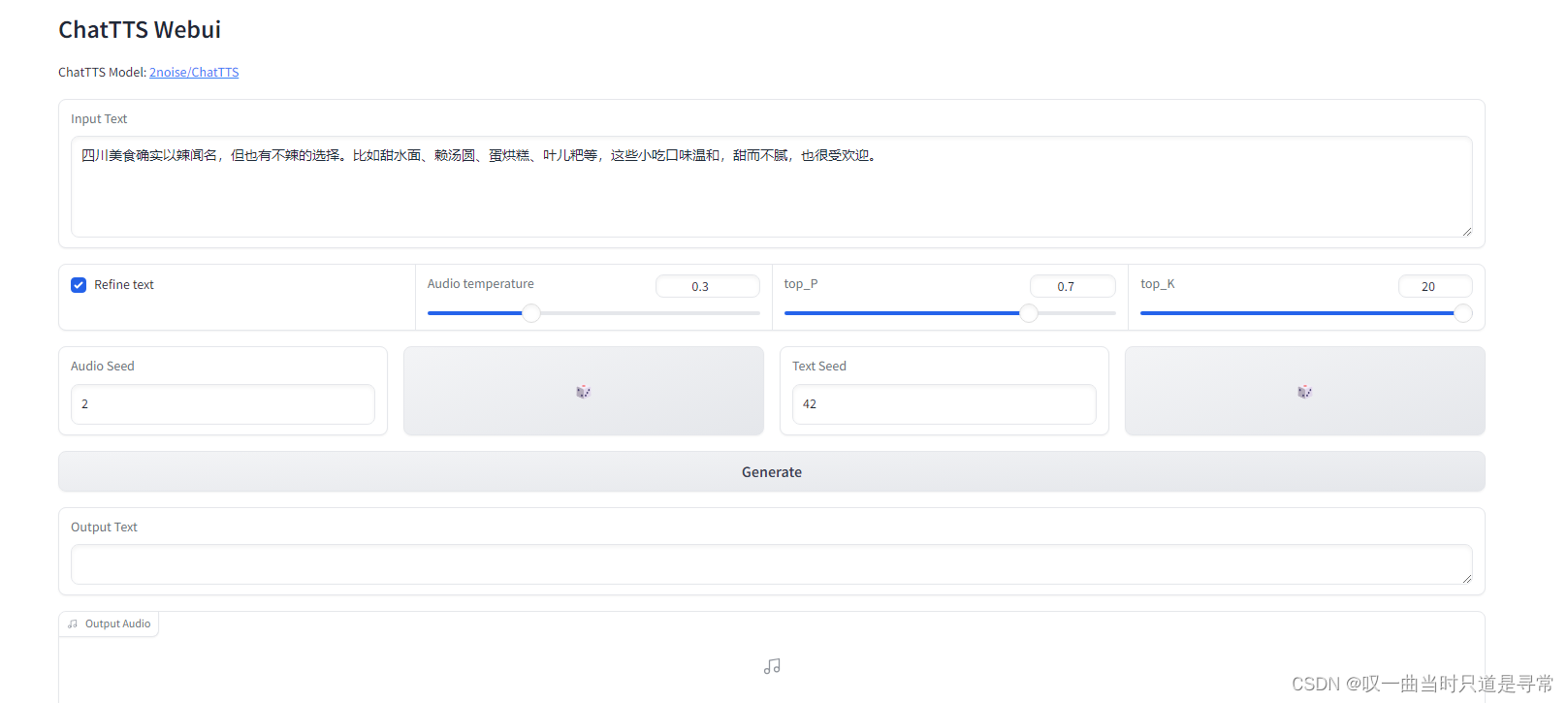
Task: Adjust the top_K slider handle
Action: [1463, 313]
